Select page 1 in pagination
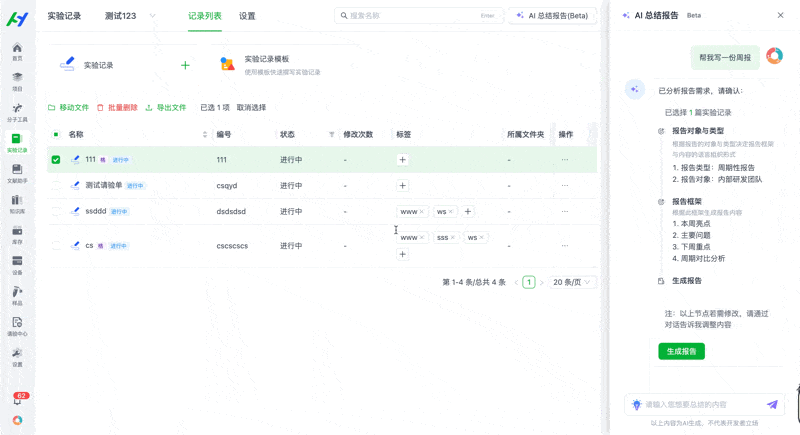The width and height of the screenshot is (800, 435). 529,282
